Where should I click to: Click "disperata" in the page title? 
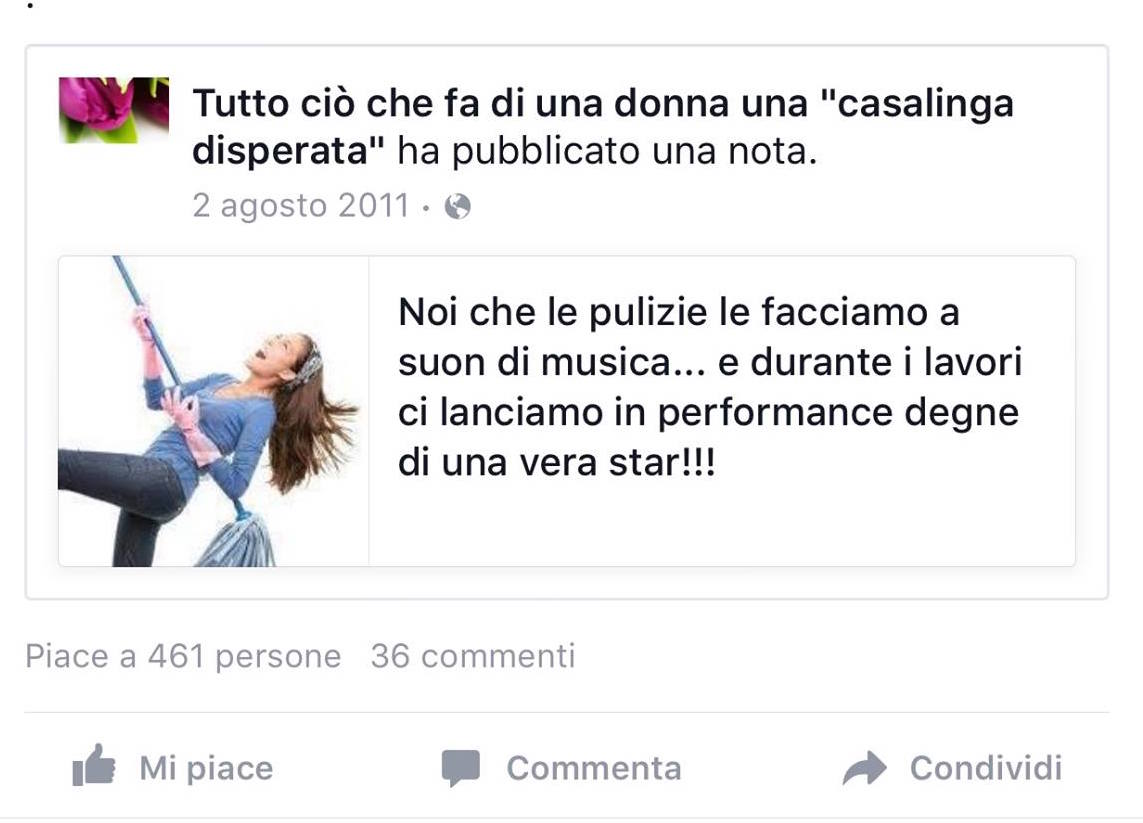click(x=288, y=151)
